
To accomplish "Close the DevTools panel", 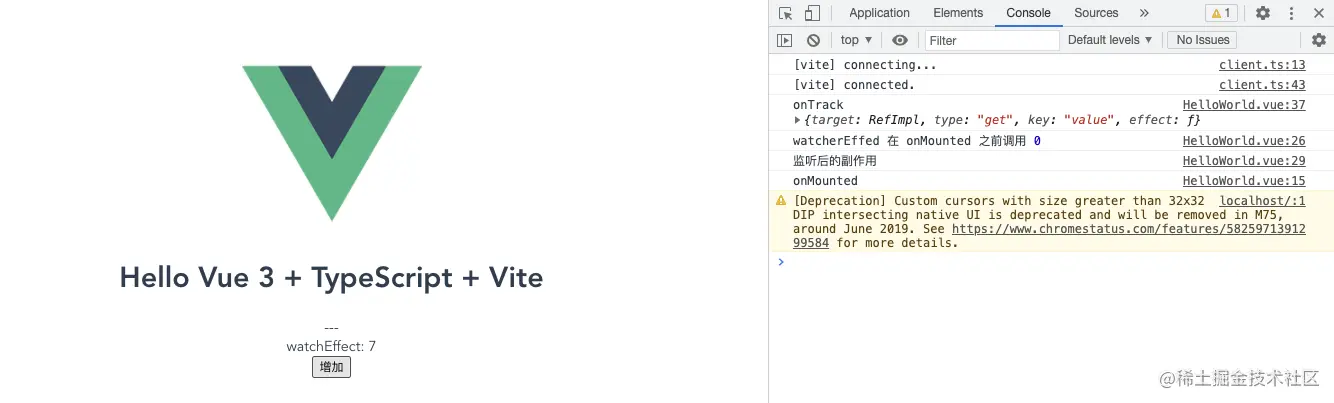I will point(1318,13).
